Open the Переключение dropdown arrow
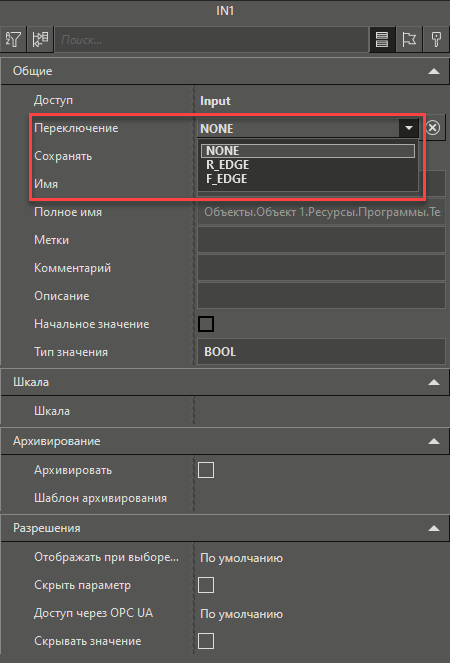 coord(409,128)
